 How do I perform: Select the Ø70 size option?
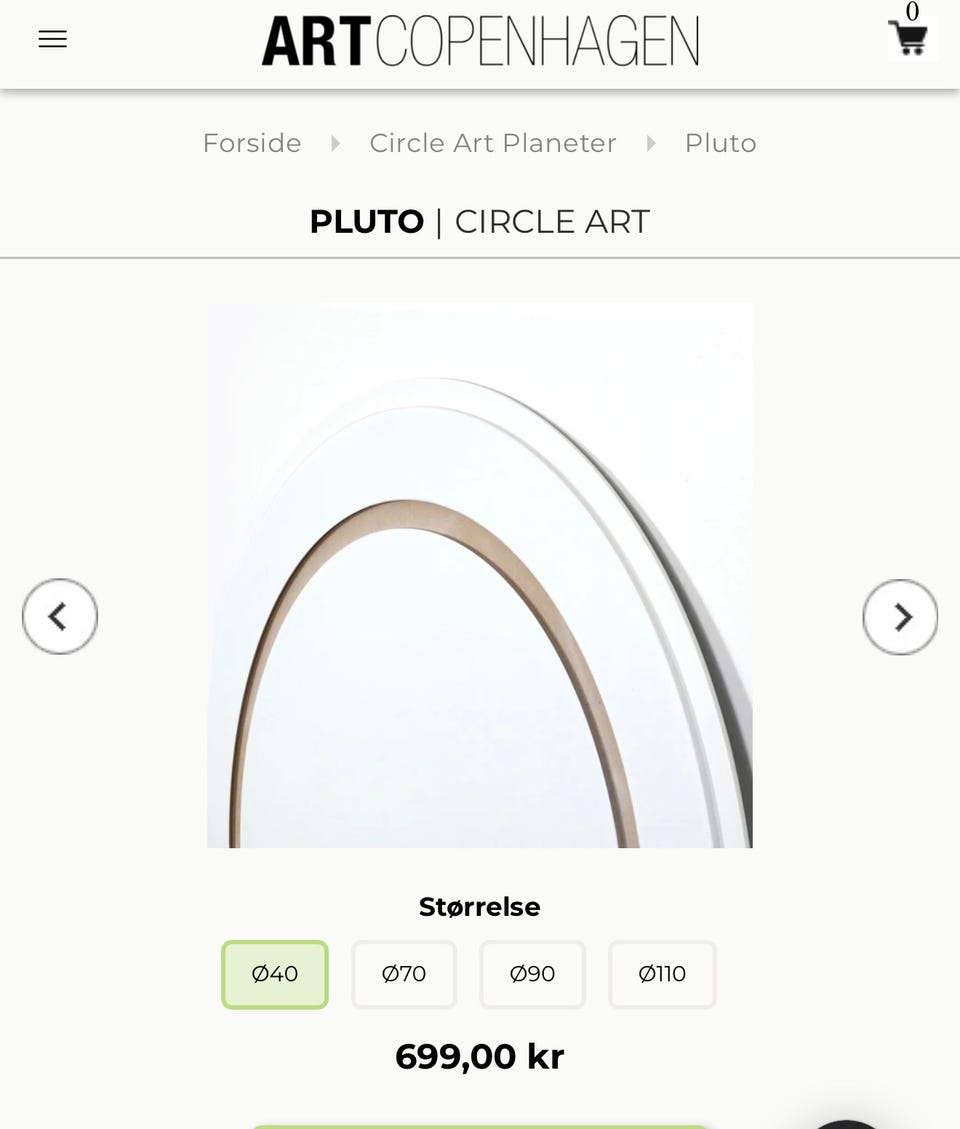click(404, 974)
